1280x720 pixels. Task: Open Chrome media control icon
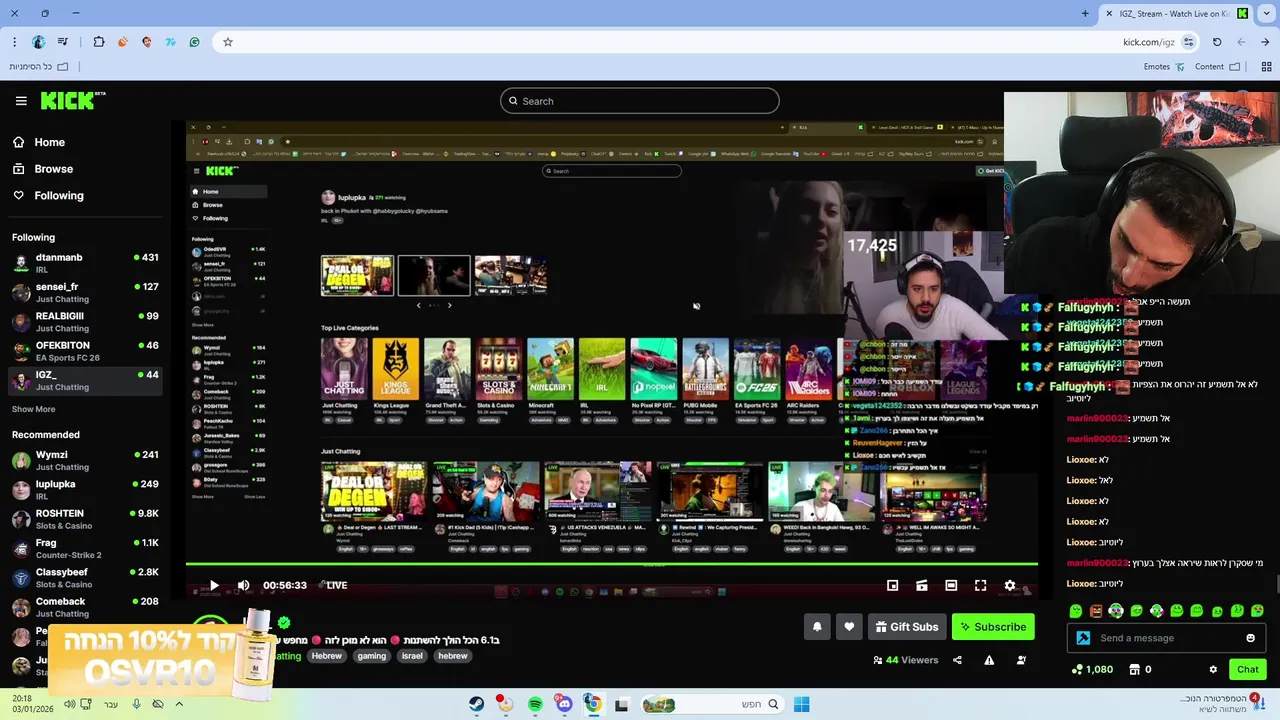[63, 42]
